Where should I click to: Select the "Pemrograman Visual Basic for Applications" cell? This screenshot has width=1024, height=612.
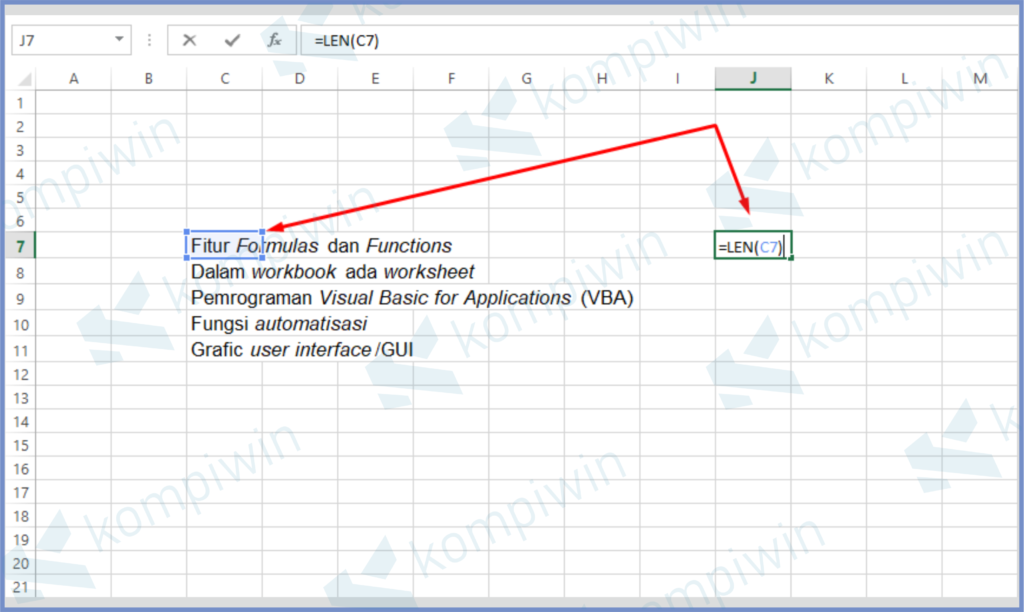[x=224, y=298]
